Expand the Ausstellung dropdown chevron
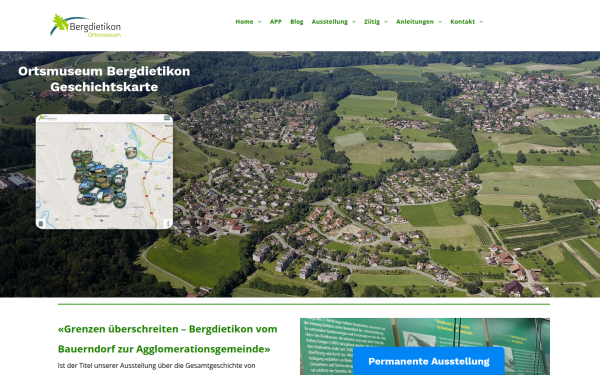Image resolution: width=600 pixels, height=375 pixels. coord(354,22)
